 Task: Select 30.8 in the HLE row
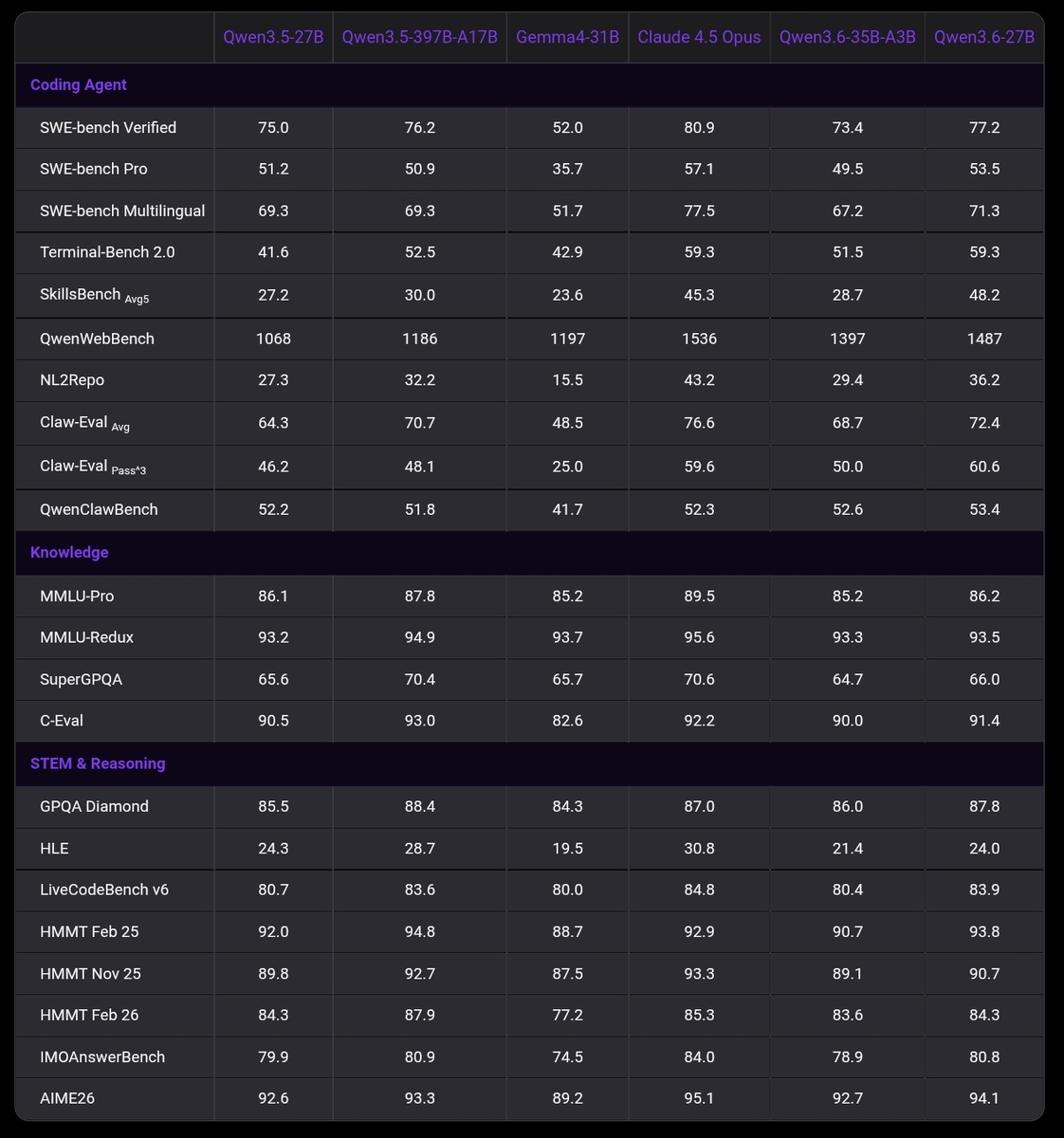699,849
